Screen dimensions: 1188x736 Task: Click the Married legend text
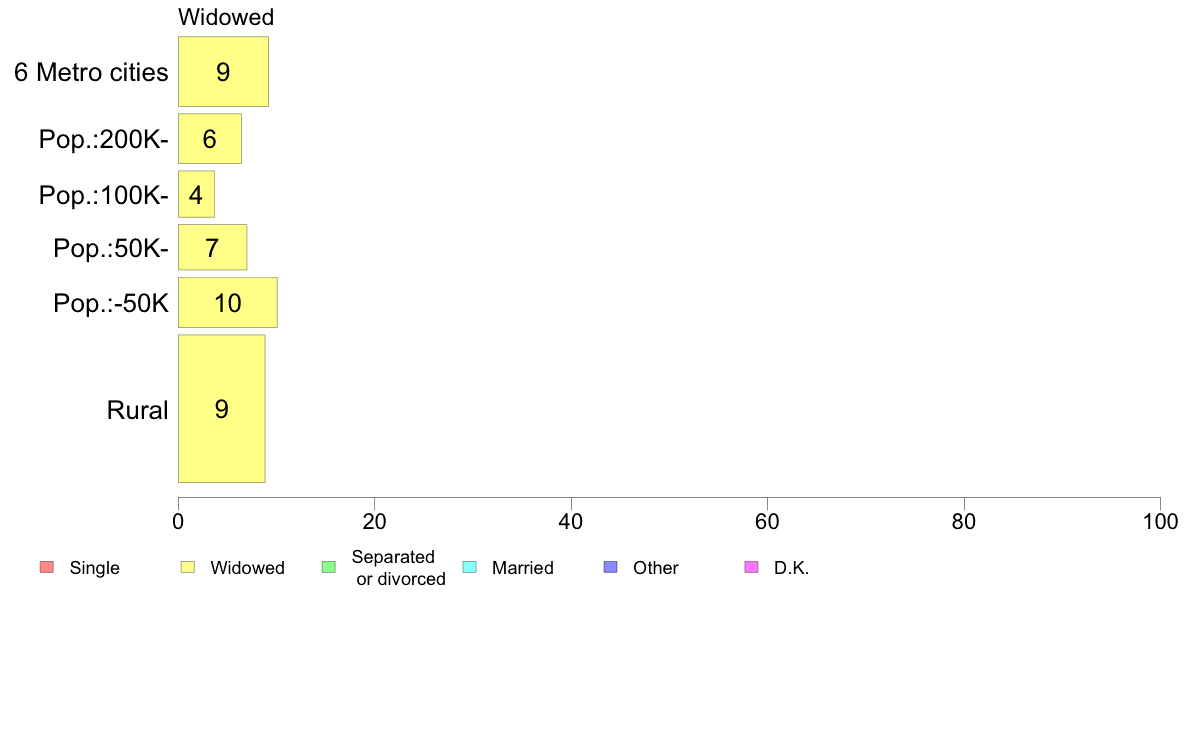[523, 568]
